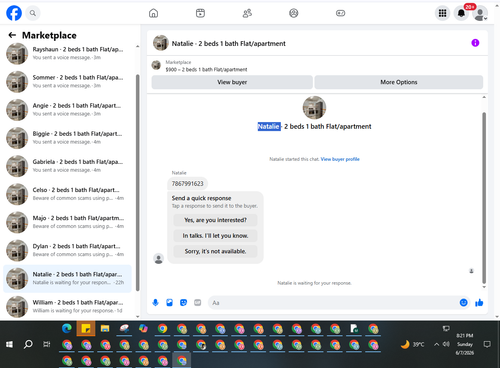The height and width of the screenshot is (368, 500).
Task: Open Majo conversation in list
Action: pos(67,222)
